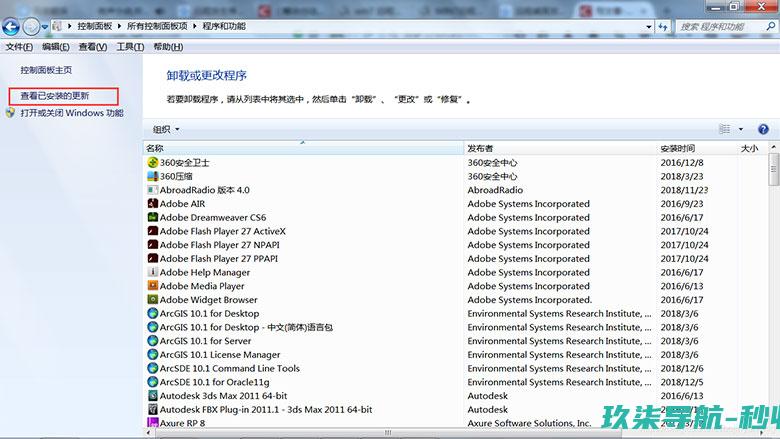Click the 所有控制面板项 breadcrumb

coord(157,26)
